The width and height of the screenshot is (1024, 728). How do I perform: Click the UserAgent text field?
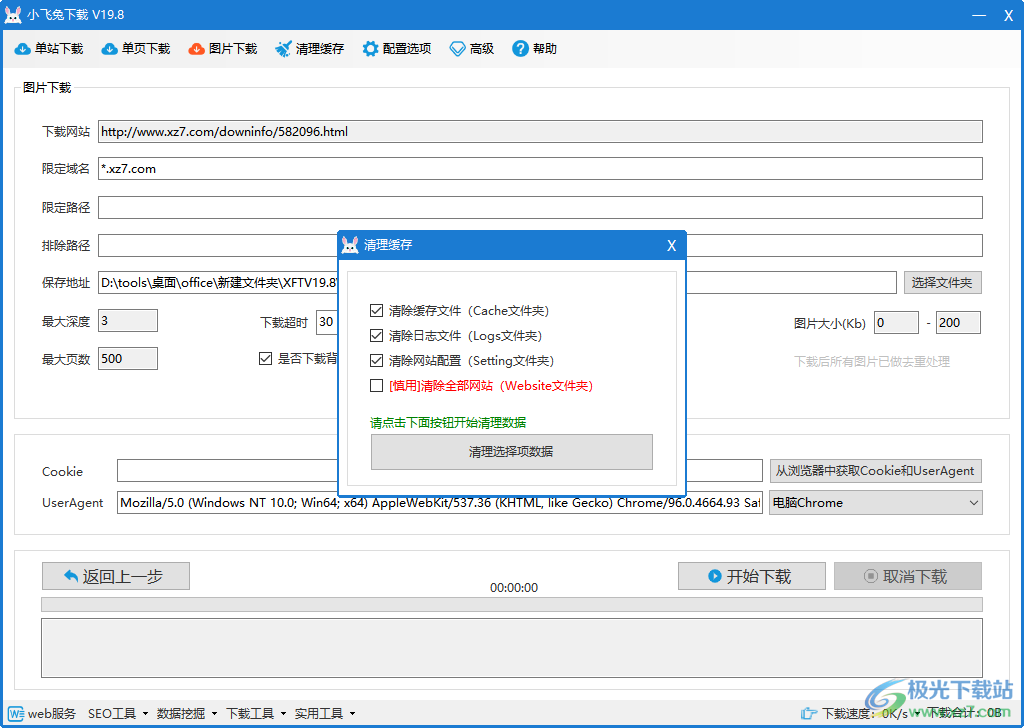[x=440, y=503]
